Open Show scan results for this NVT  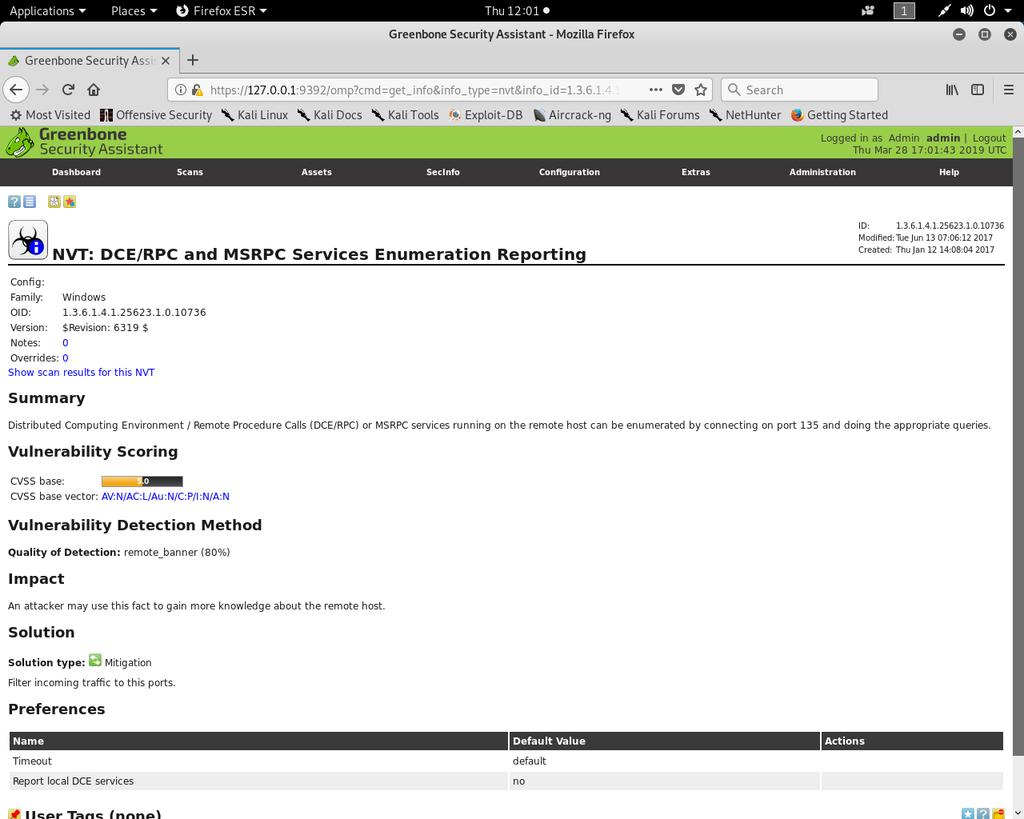(81, 372)
